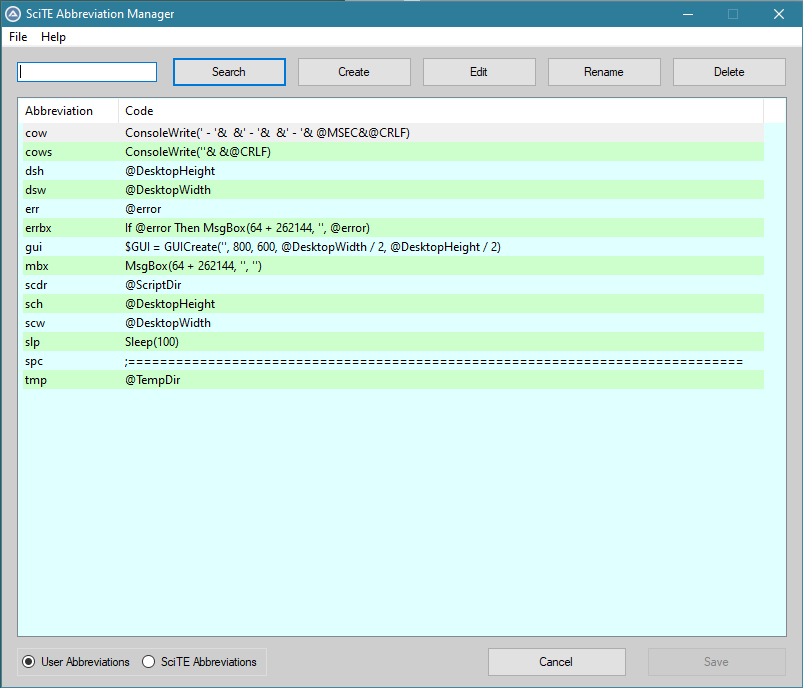Select the 'slp' abbreviation row

tap(393, 342)
